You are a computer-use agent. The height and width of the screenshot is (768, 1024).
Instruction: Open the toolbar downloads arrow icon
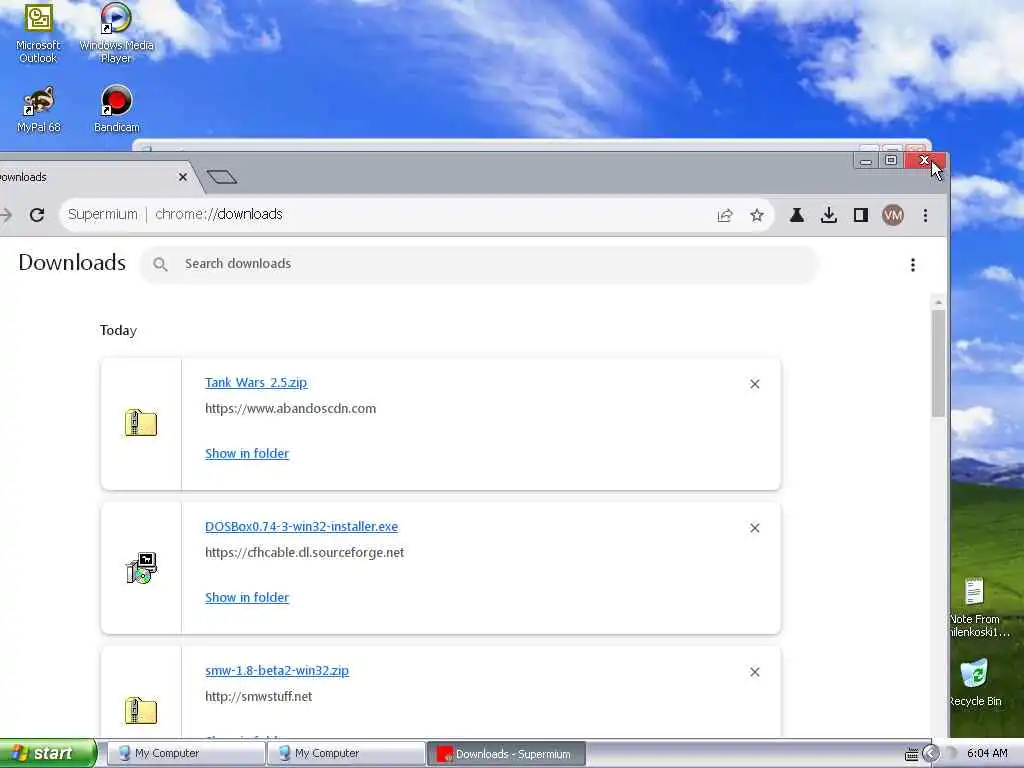pyautogui.click(x=829, y=215)
